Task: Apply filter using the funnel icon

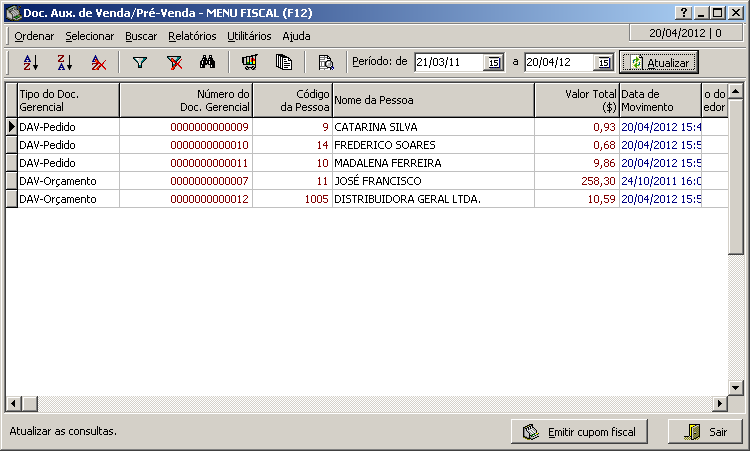Action: click(140, 62)
